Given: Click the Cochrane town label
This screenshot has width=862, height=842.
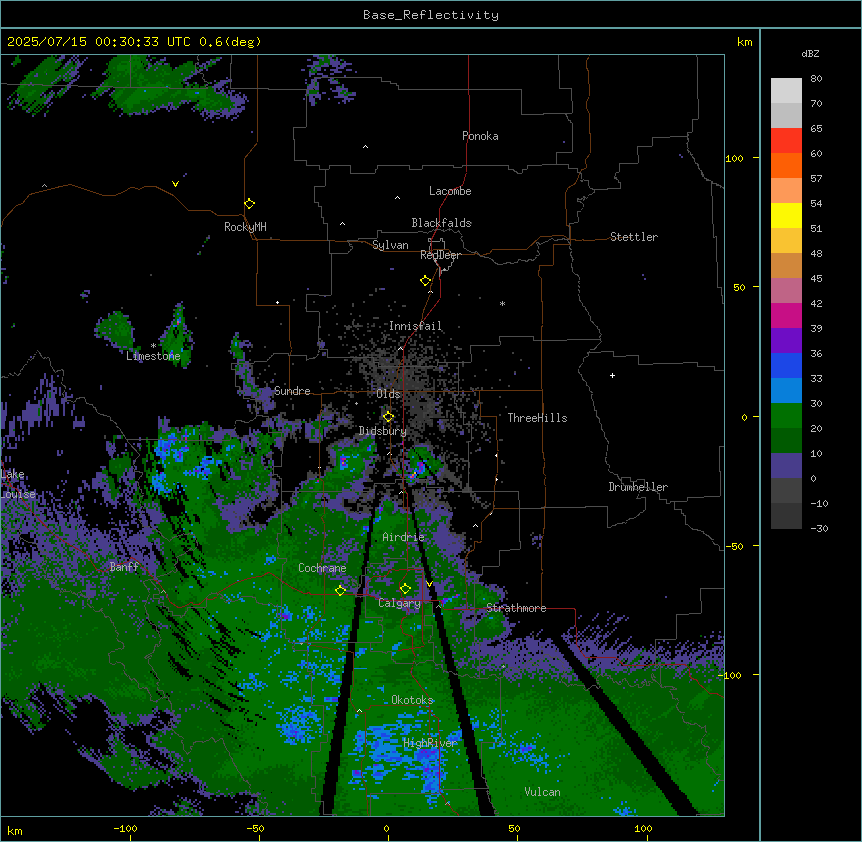Looking at the screenshot, I should click(322, 568).
